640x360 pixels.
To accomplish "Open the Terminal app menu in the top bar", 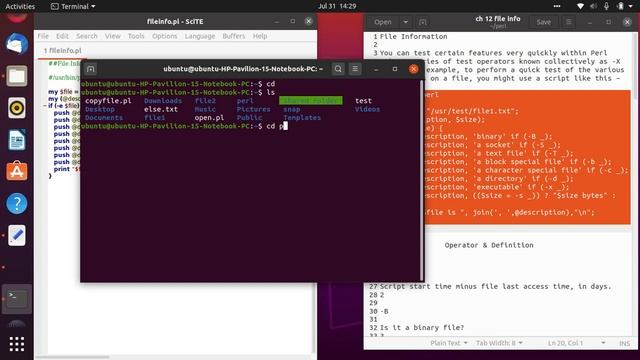I will coord(73,6).
